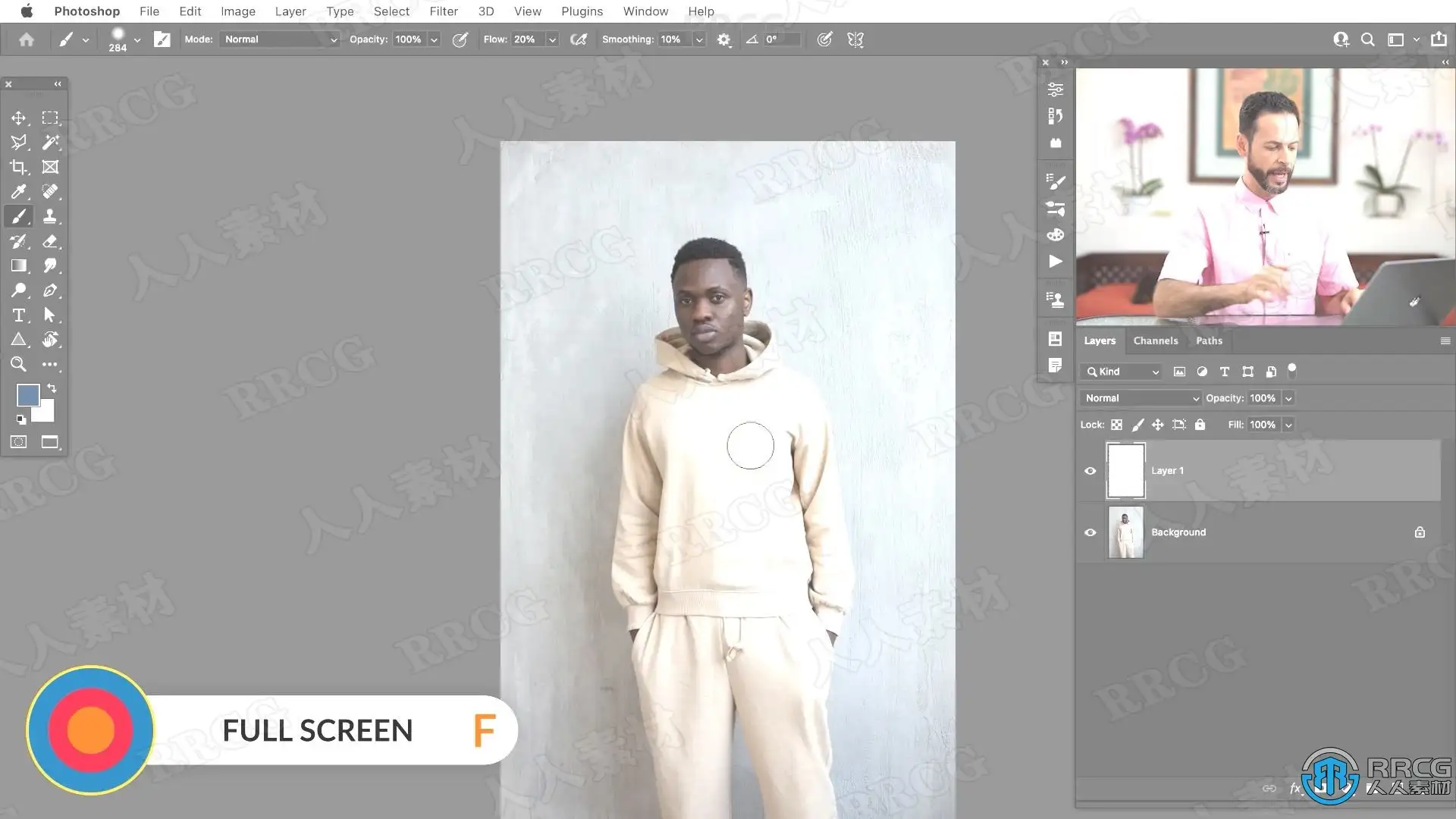Select the Frame tool
This screenshot has width=1456, height=819.
pyautogui.click(x=50, y=167)
